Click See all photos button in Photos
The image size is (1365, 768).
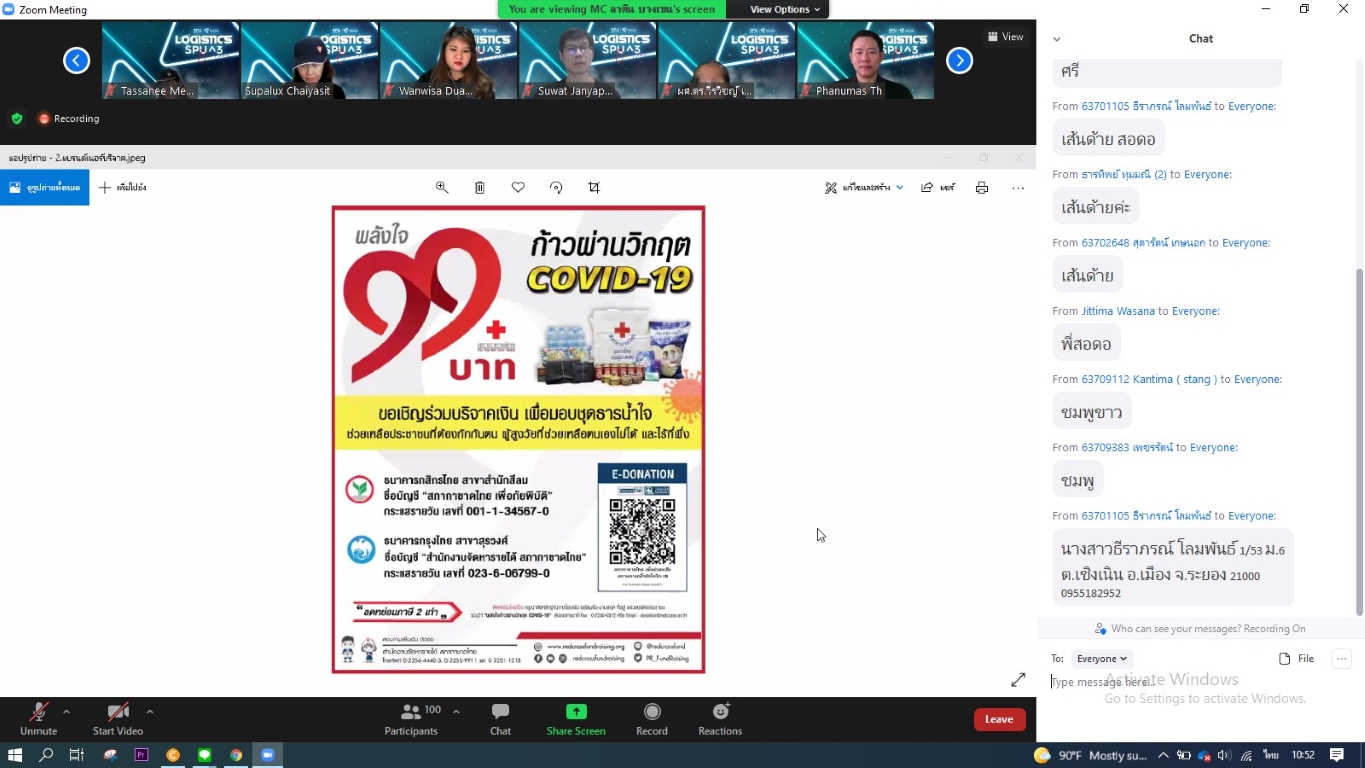point(45,187)
